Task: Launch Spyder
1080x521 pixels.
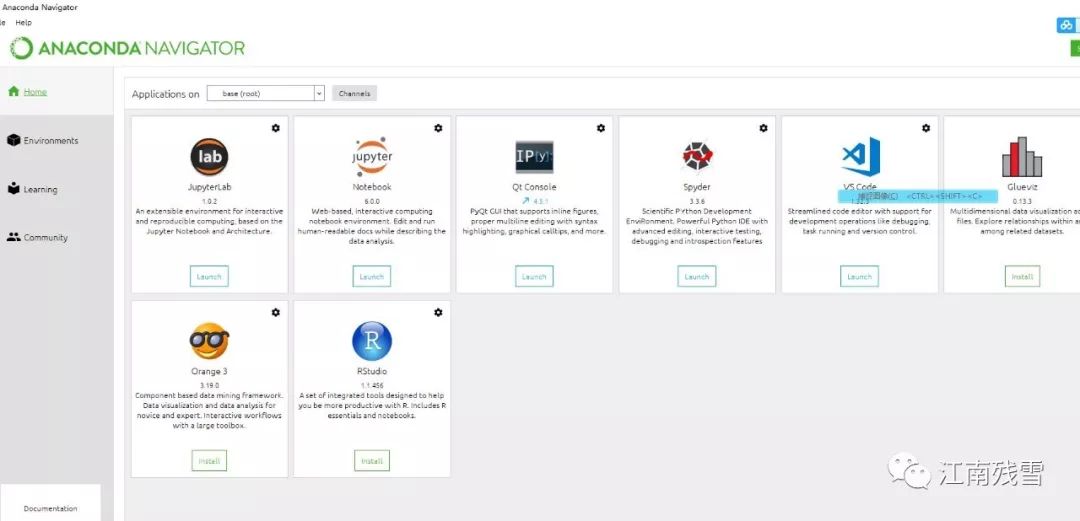Action: pyautogui.click(x=697, y=276)
